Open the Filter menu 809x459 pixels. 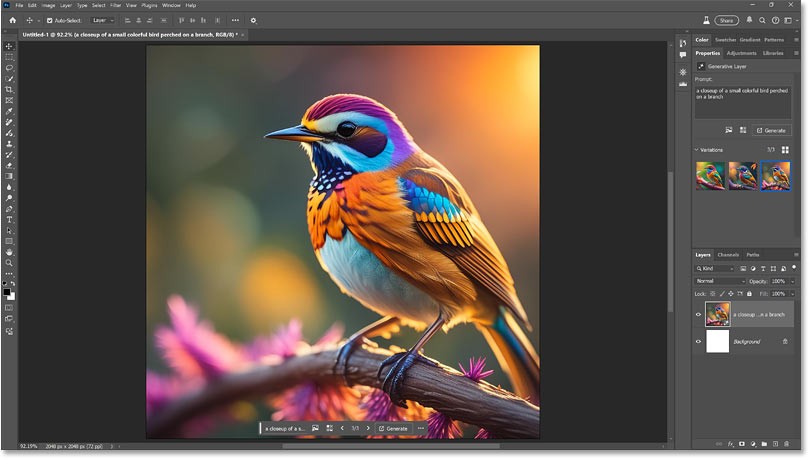[116, 5]
